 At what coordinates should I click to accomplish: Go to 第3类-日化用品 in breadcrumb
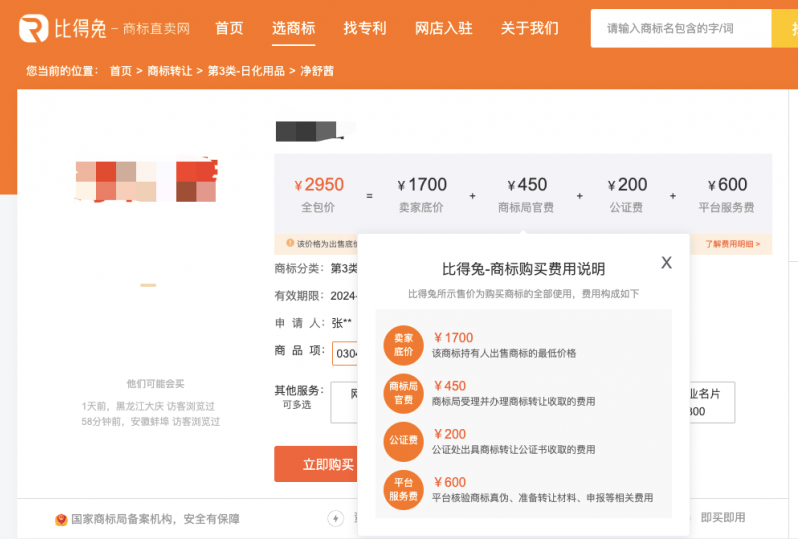tap(246, 71)
